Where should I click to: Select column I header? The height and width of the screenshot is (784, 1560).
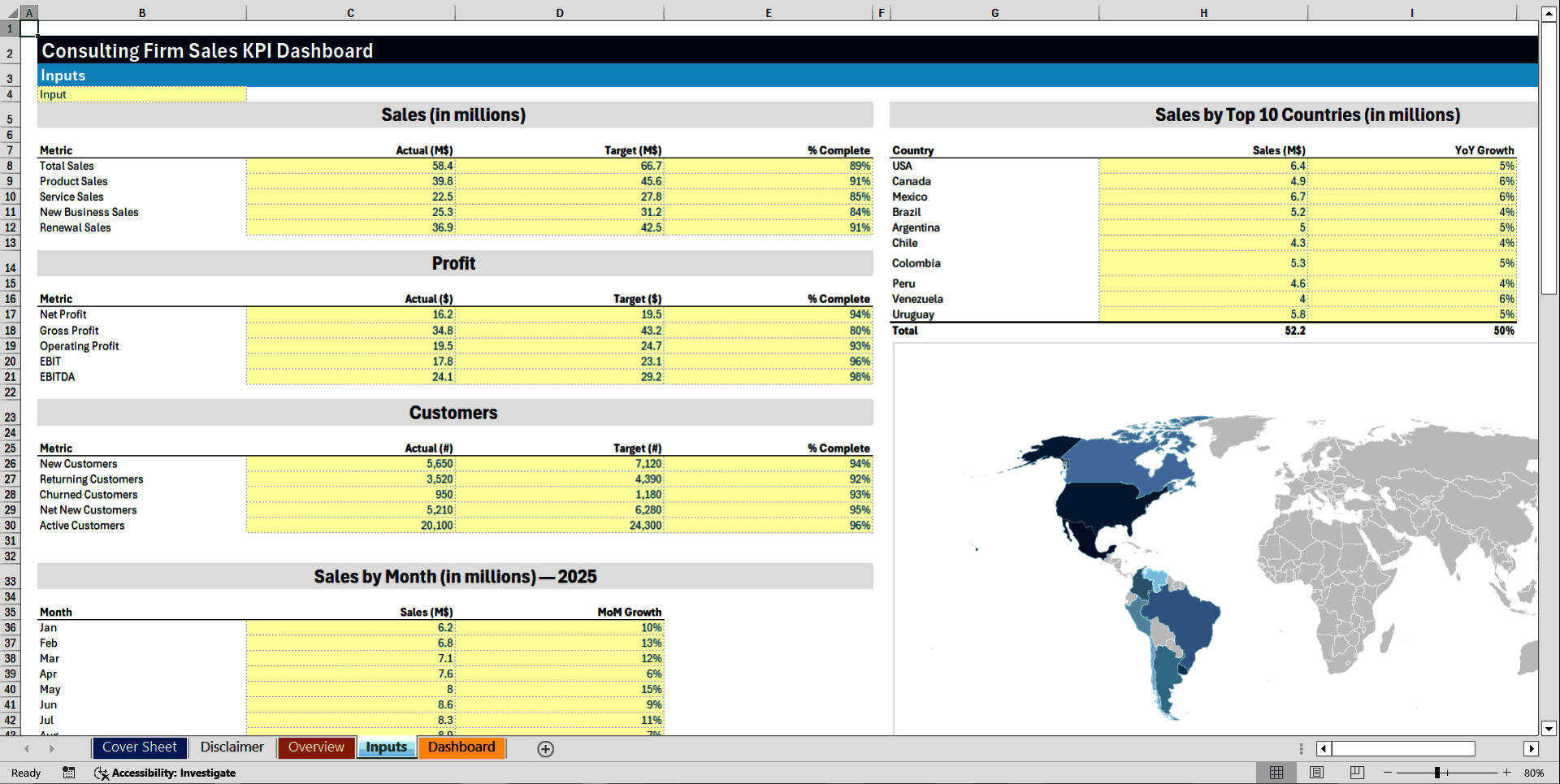click(x=1412, y=13)
